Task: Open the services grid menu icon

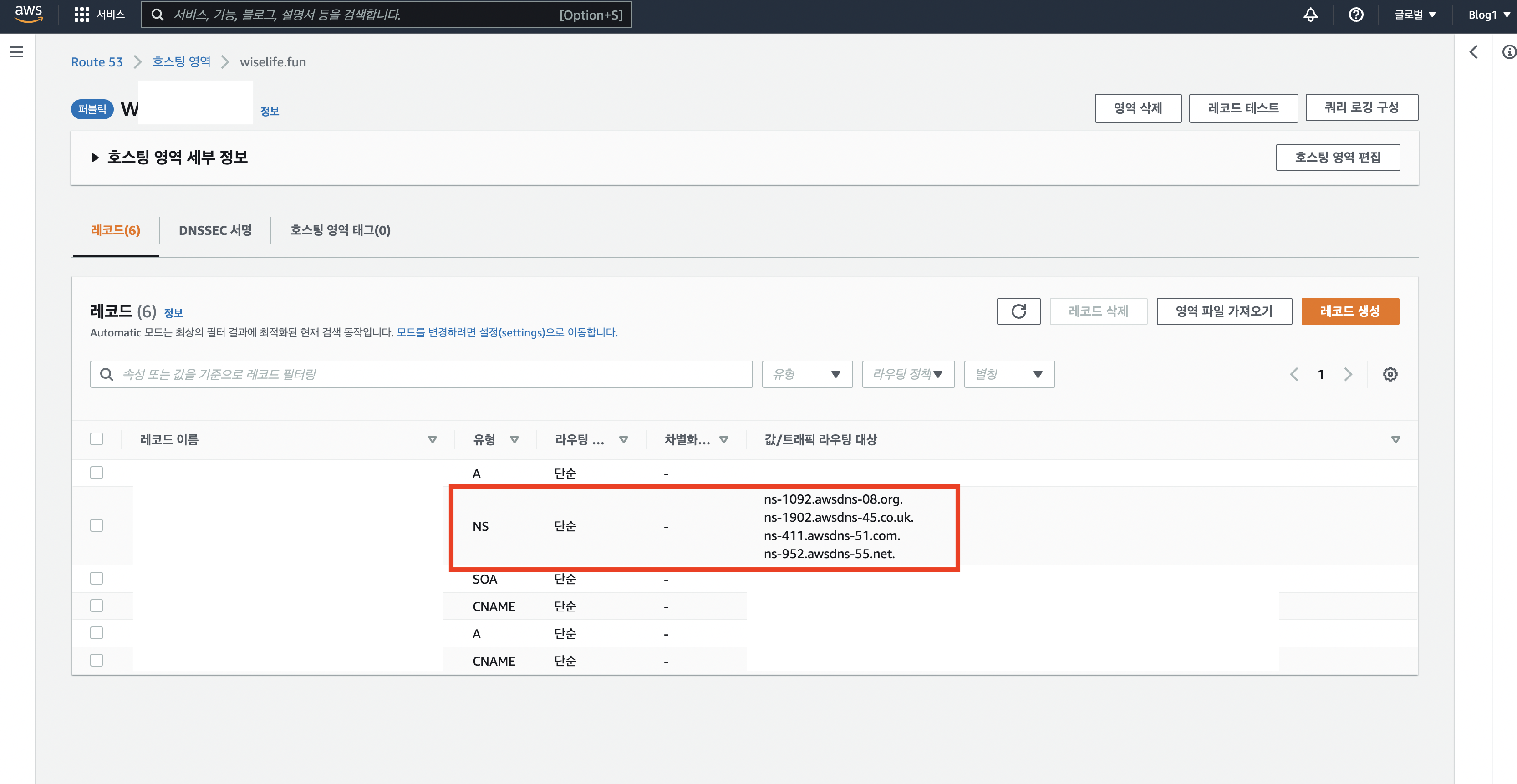Action: [x=81, y=15]
